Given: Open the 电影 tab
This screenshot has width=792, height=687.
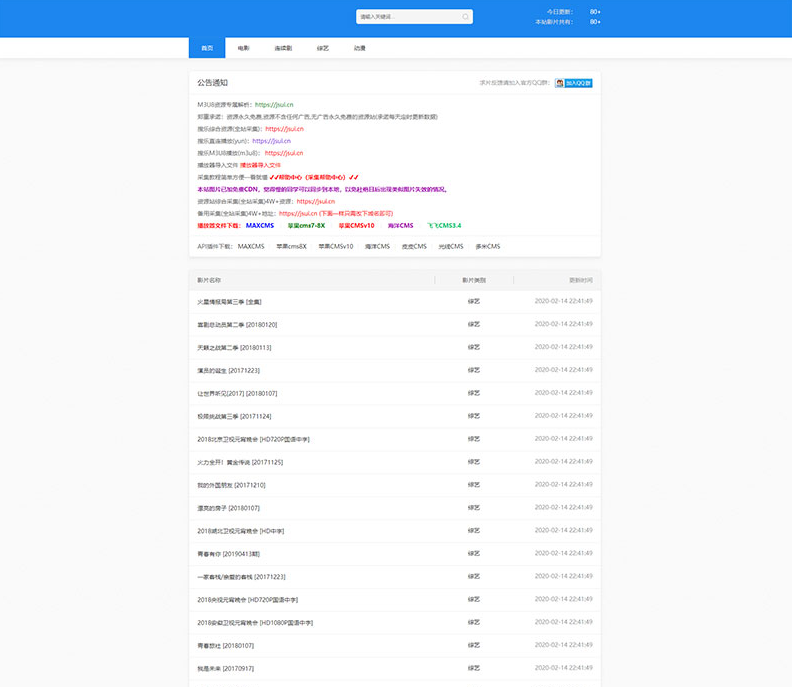Looking at the screenshot, I should pyautogui.click(x=244, y=48).
